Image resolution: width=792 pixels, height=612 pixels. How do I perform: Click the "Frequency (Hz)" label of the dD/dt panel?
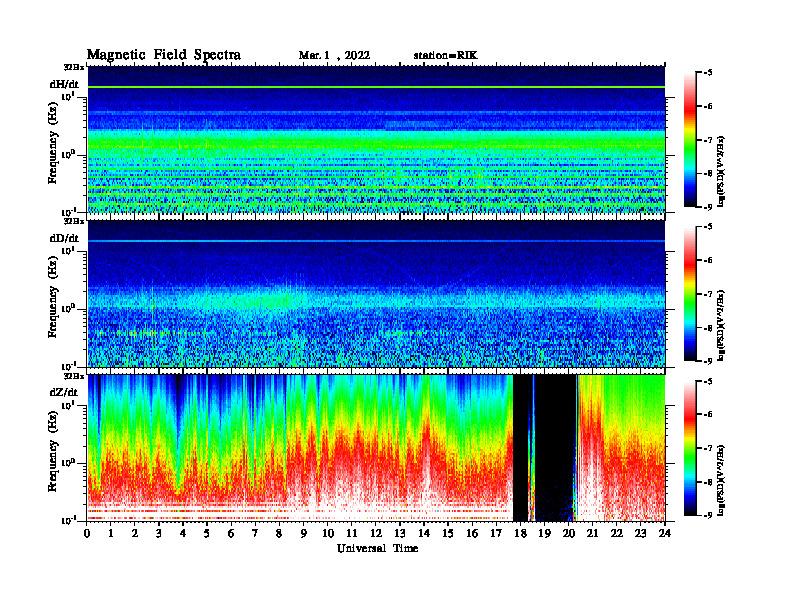pos(52,296)
